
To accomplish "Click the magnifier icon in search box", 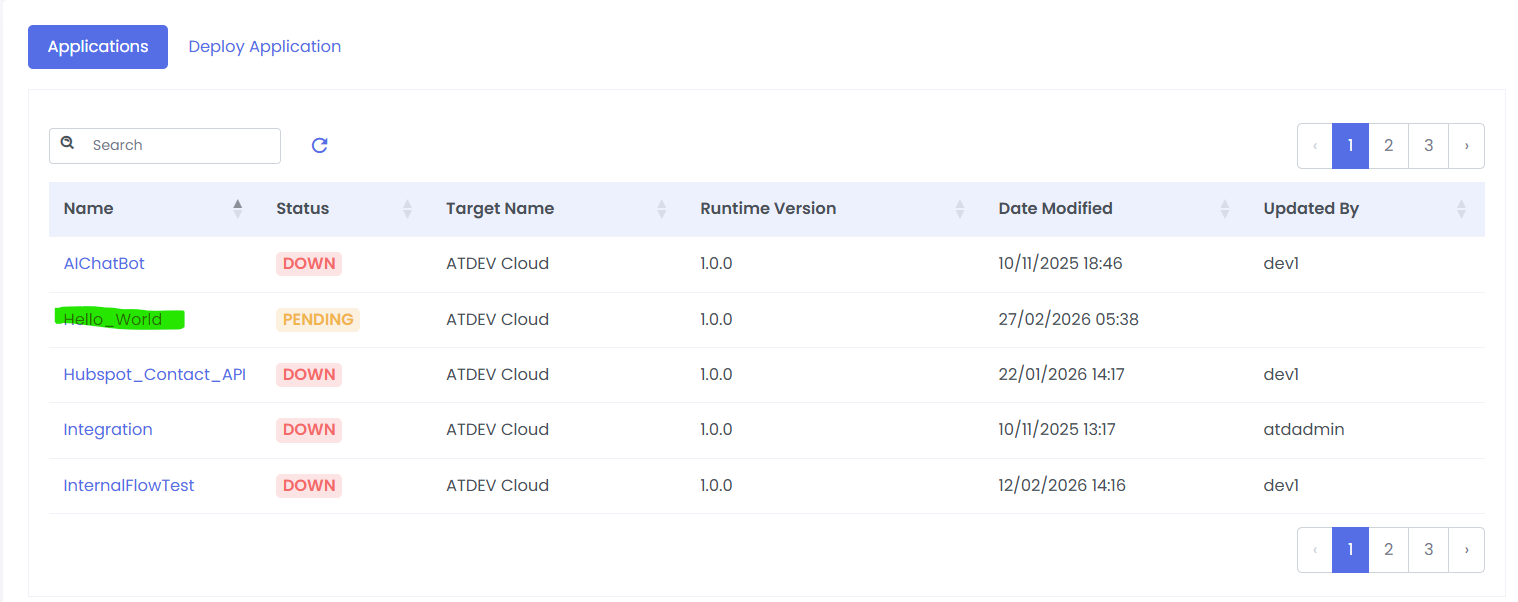I will (x=68, y=144).
